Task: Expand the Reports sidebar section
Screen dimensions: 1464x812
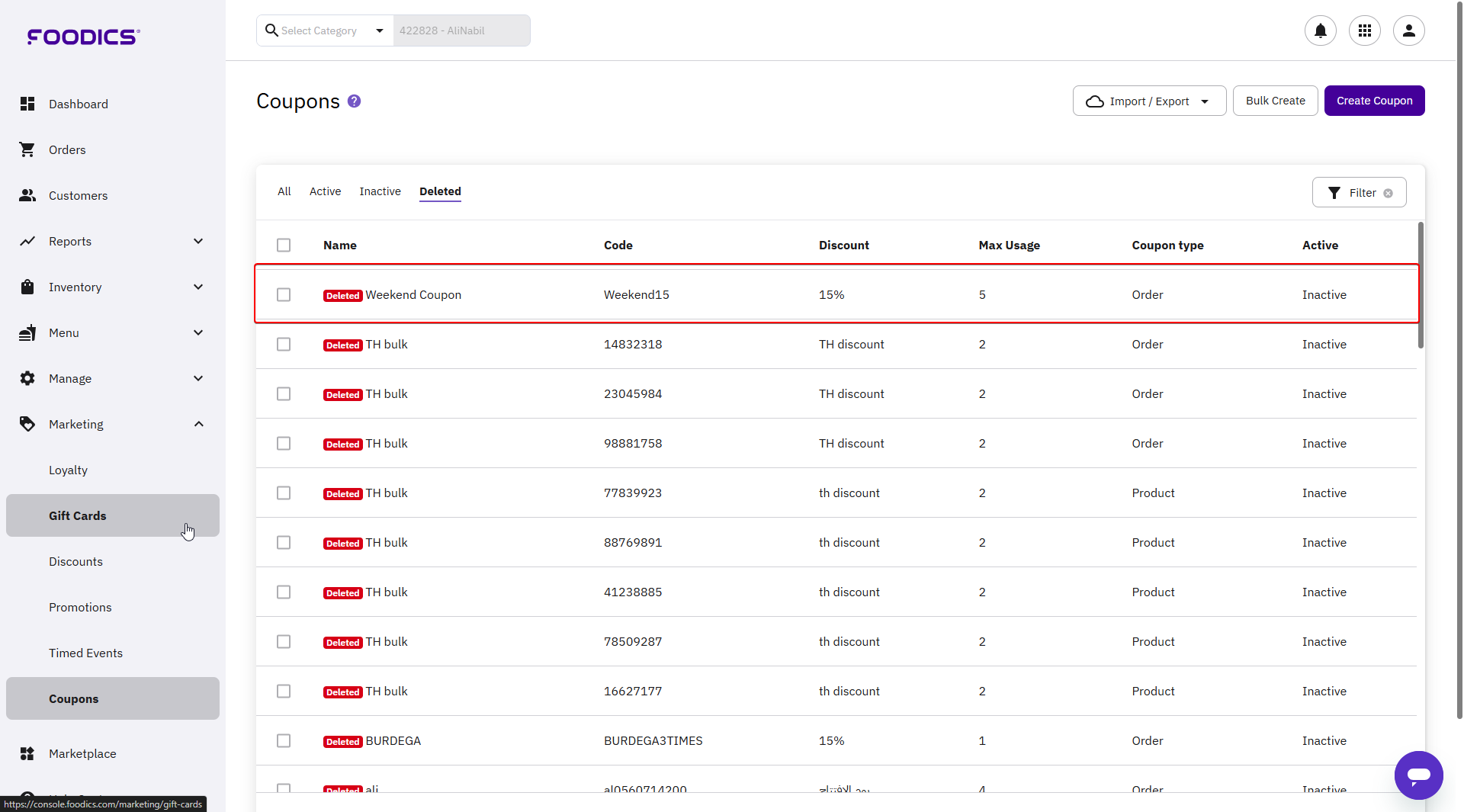Action: pos(198,242)
